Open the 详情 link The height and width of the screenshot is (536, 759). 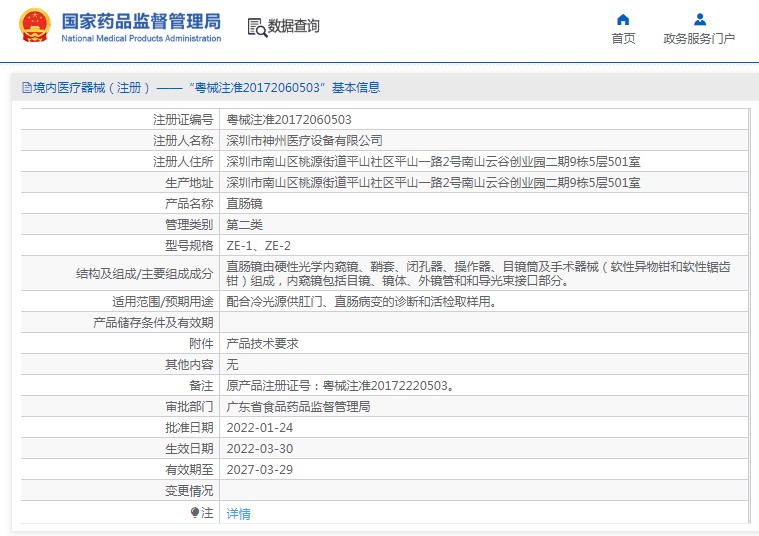[239, 513]
